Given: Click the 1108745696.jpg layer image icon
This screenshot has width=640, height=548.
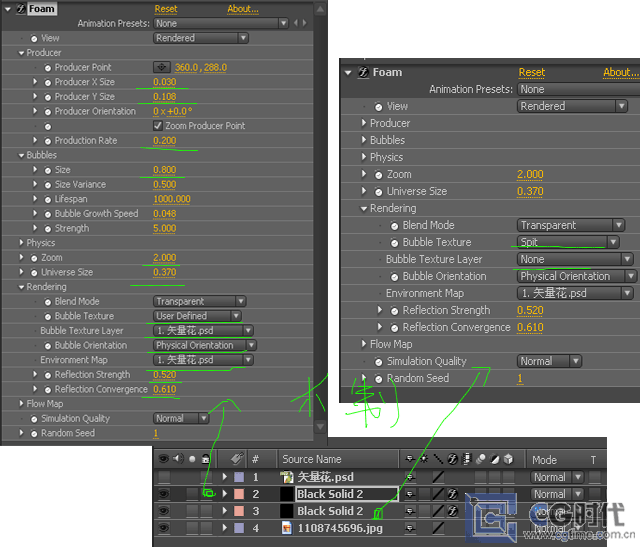Looking at the screenshot, I should pos(287,527).
